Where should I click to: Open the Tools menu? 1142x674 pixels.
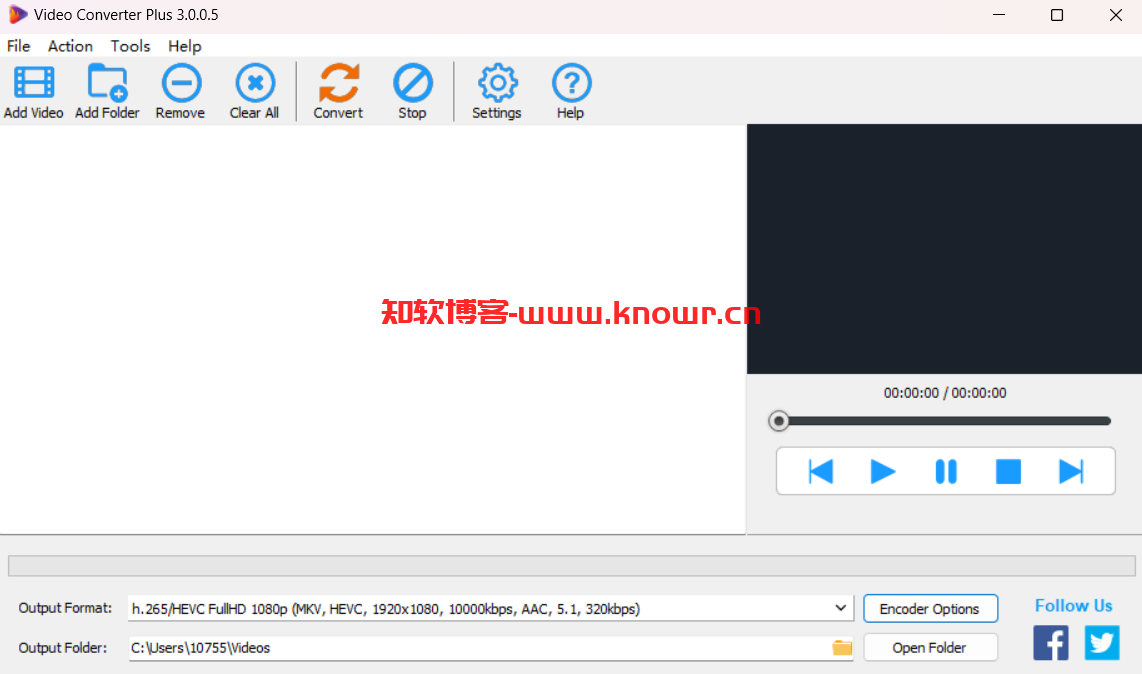pos(130,46)
